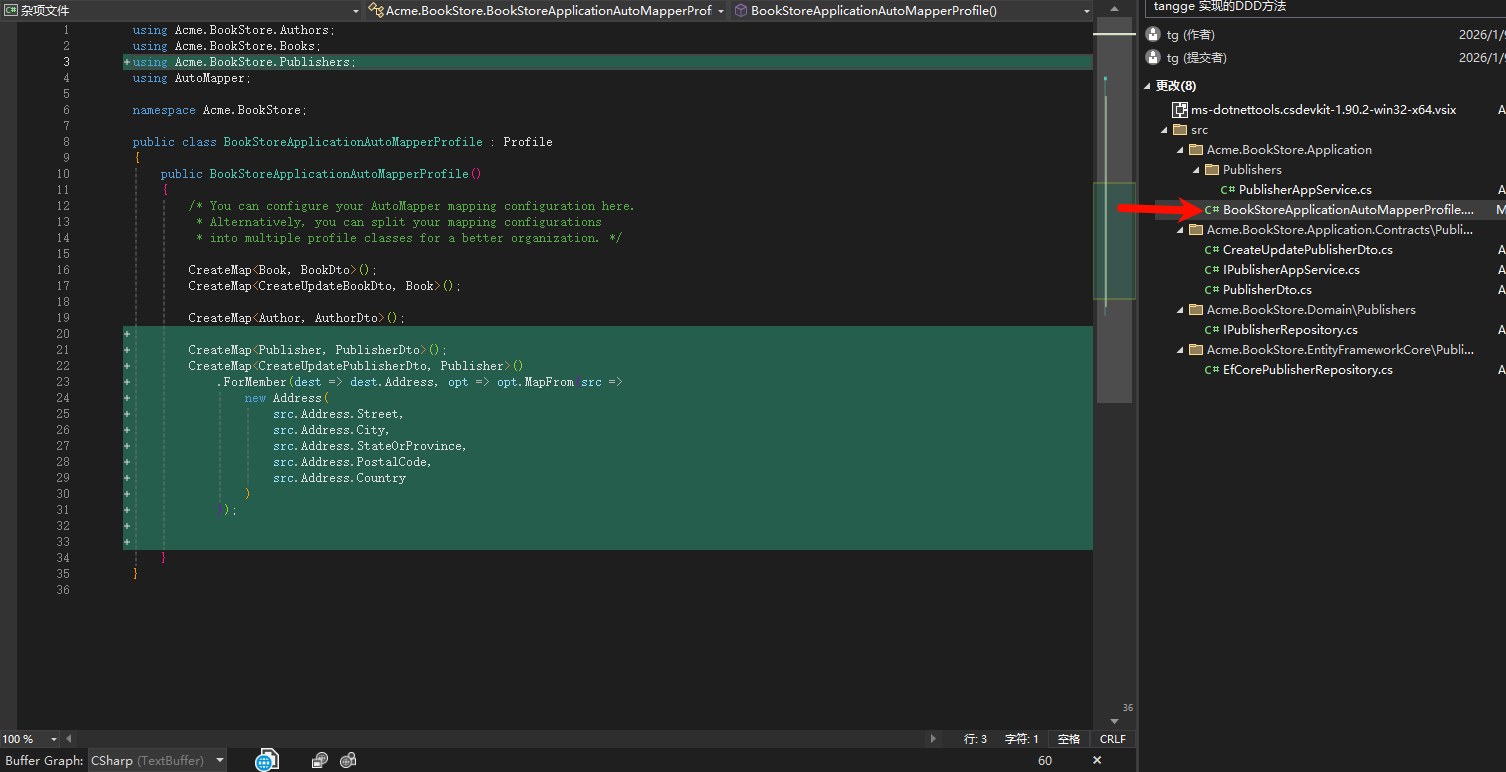Click 'using AutoMapper;' on line 4
Image resolution: width=1506 pixels, height=772 pixels.
pyautogui.click(x=192, y=78)
